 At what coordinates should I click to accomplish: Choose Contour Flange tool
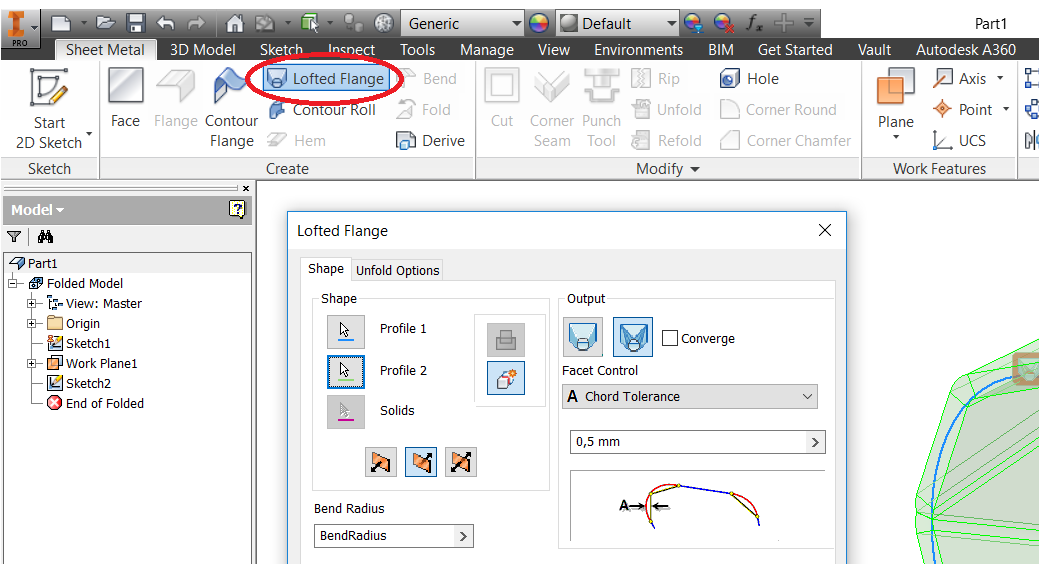coord(231,109)
